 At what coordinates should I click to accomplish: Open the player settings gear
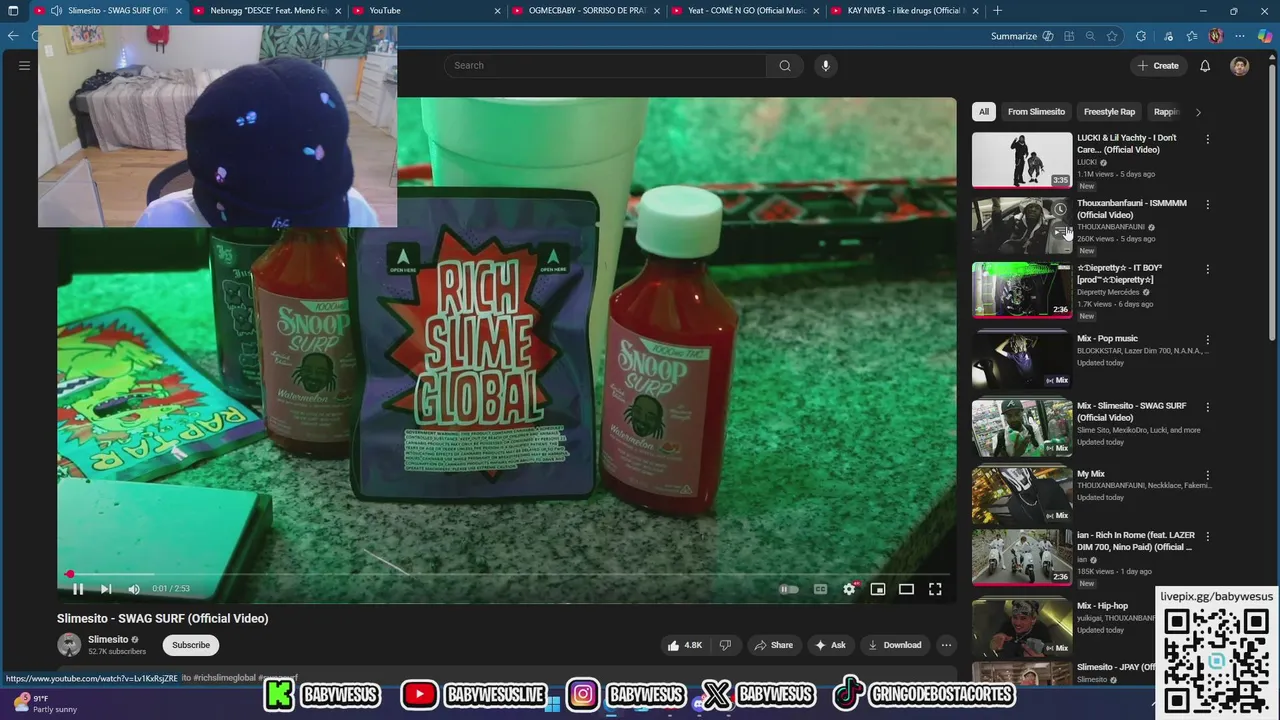849,589
